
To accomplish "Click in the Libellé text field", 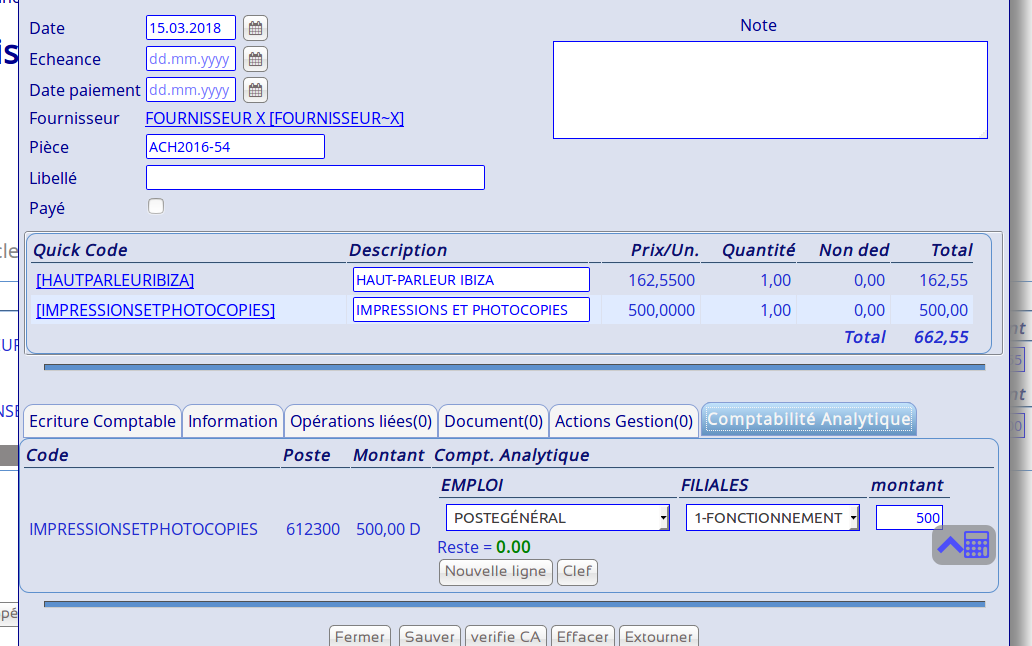I will [x=315, y=178].
